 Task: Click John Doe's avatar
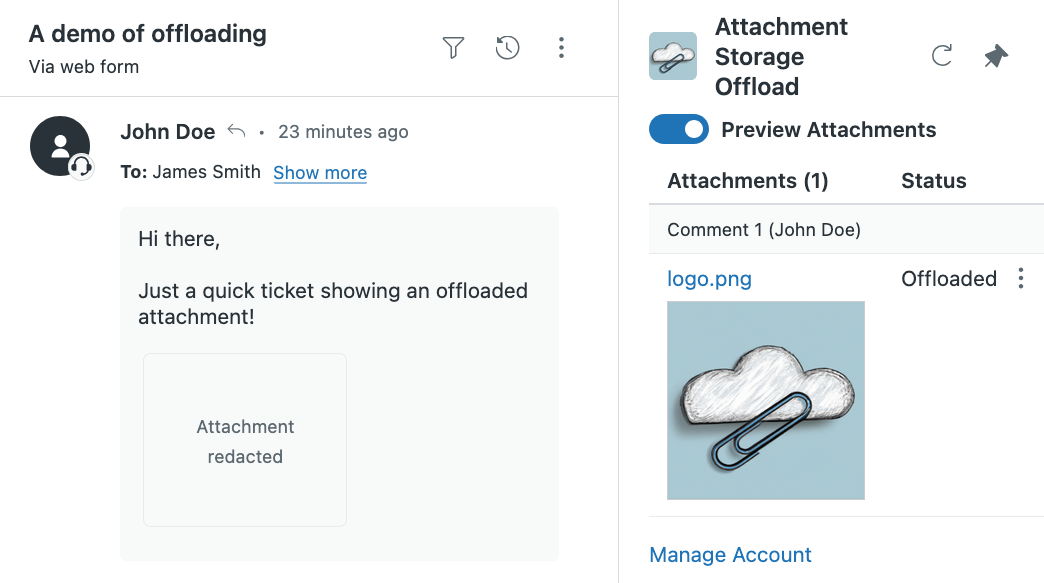pyautogui.click(x=60, y=146)
